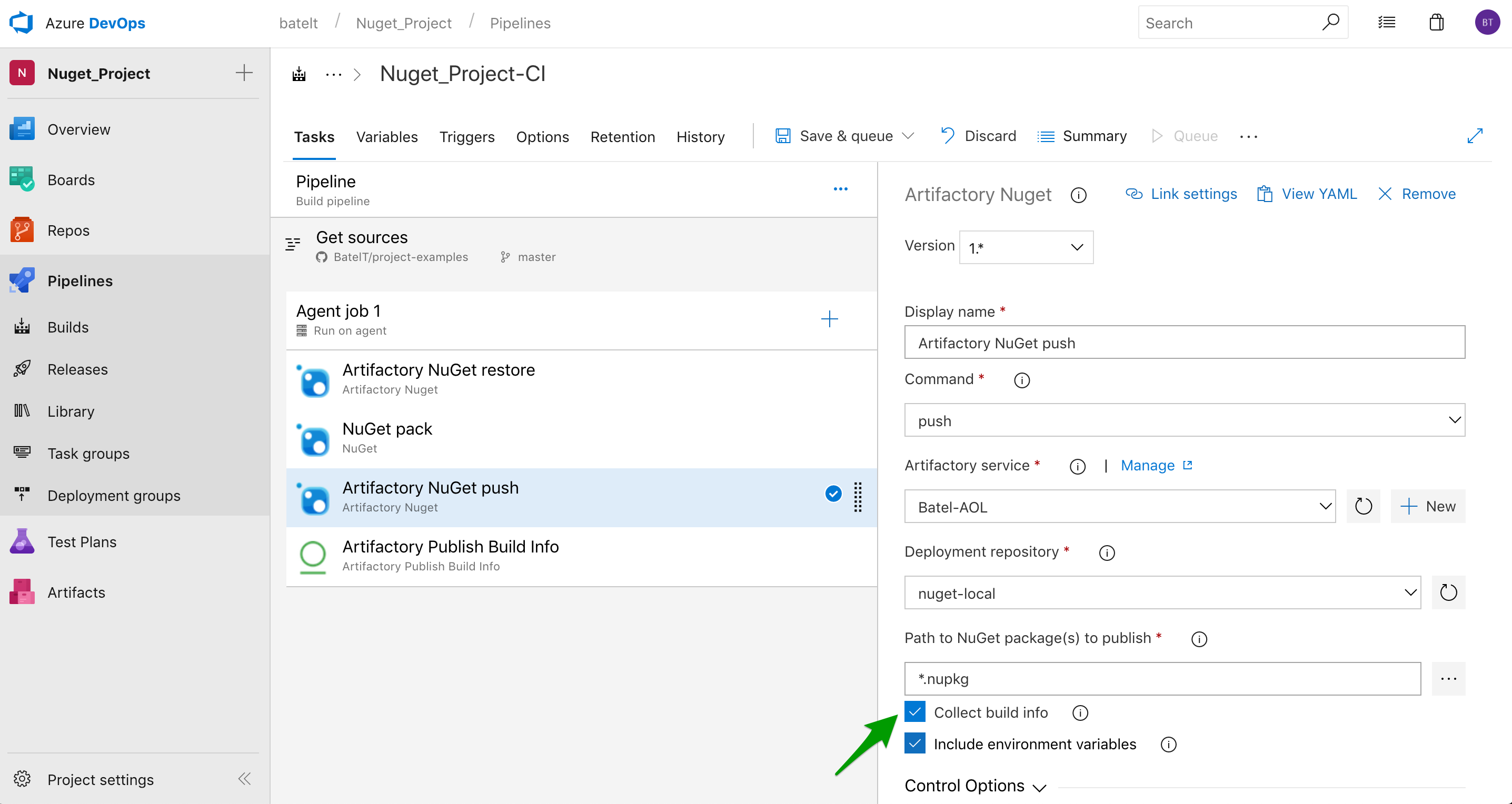The image size is (1512, 804).
Task: Click the Display name input field
Action: [x=1184, y=343]
